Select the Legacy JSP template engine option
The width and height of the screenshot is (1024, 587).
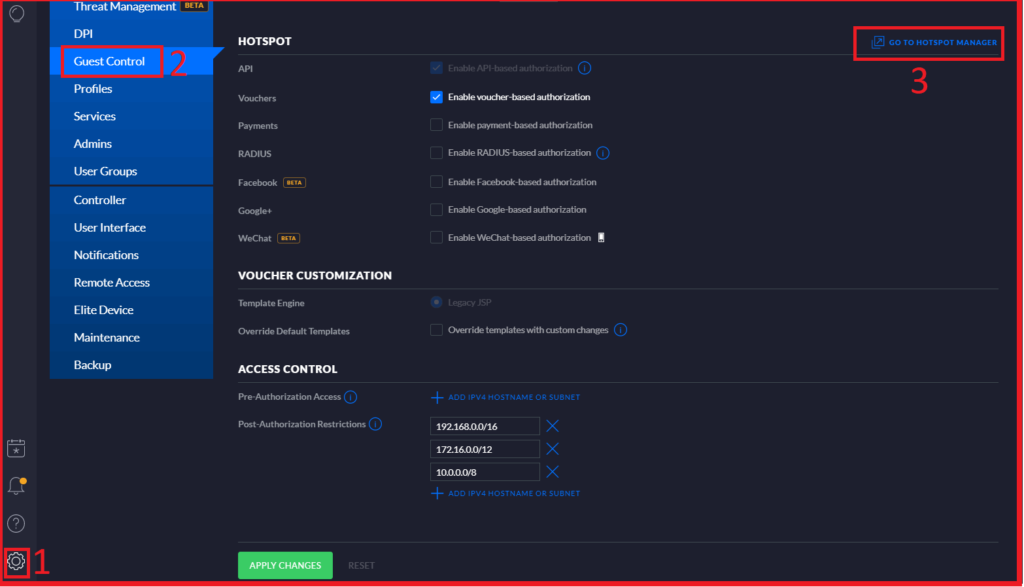coord(436,302)
